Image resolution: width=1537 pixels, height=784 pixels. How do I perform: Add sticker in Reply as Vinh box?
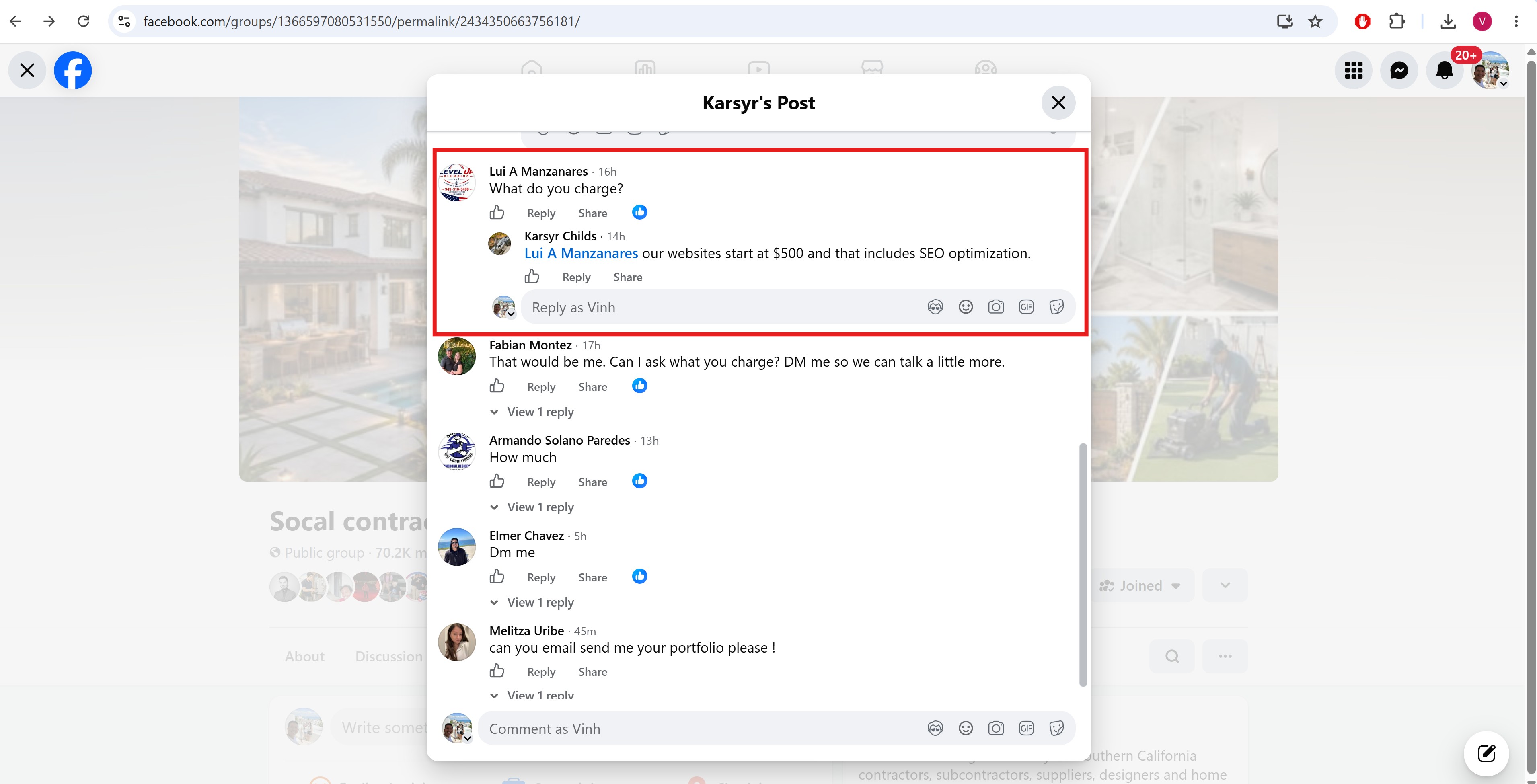click(1057, 307)
